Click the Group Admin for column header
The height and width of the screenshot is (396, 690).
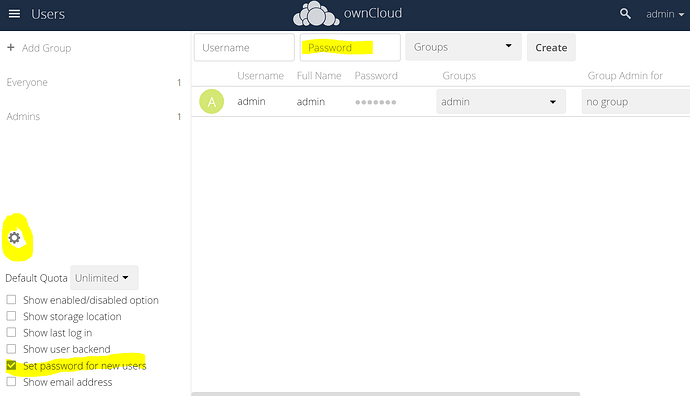tap(625, 76)
